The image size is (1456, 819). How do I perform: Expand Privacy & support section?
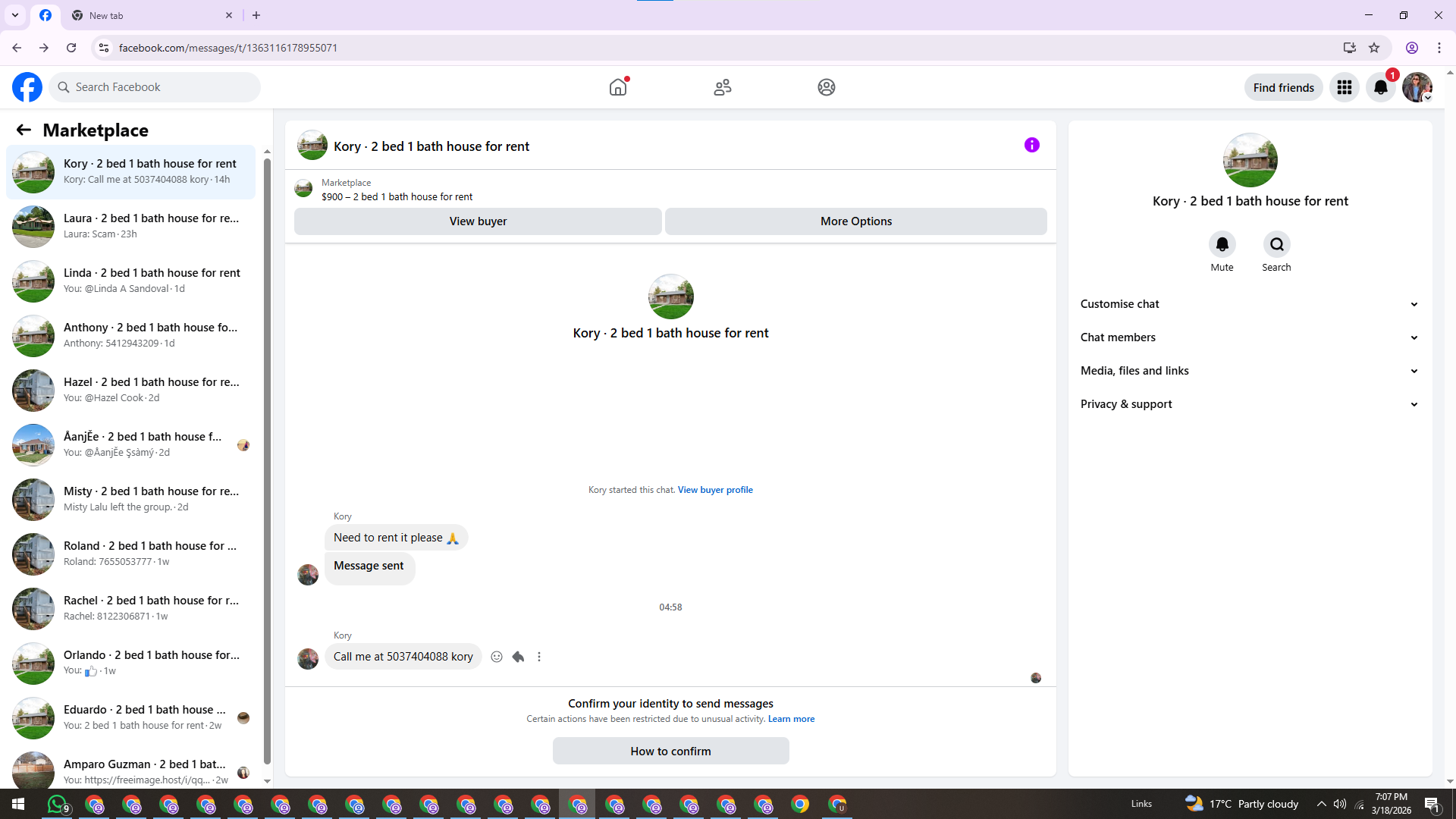click(1249, 404)
